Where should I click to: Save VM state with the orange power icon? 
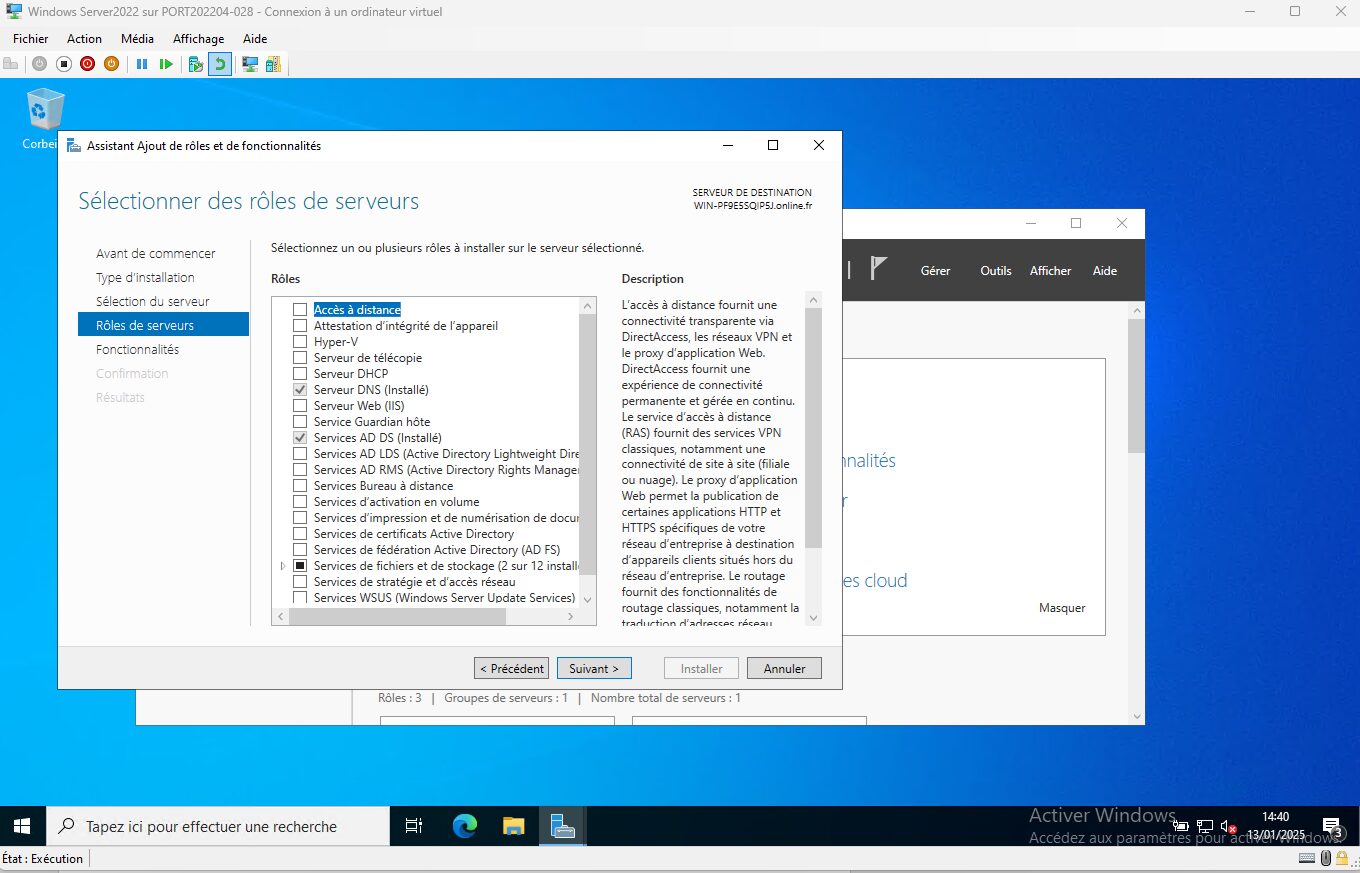111,64
